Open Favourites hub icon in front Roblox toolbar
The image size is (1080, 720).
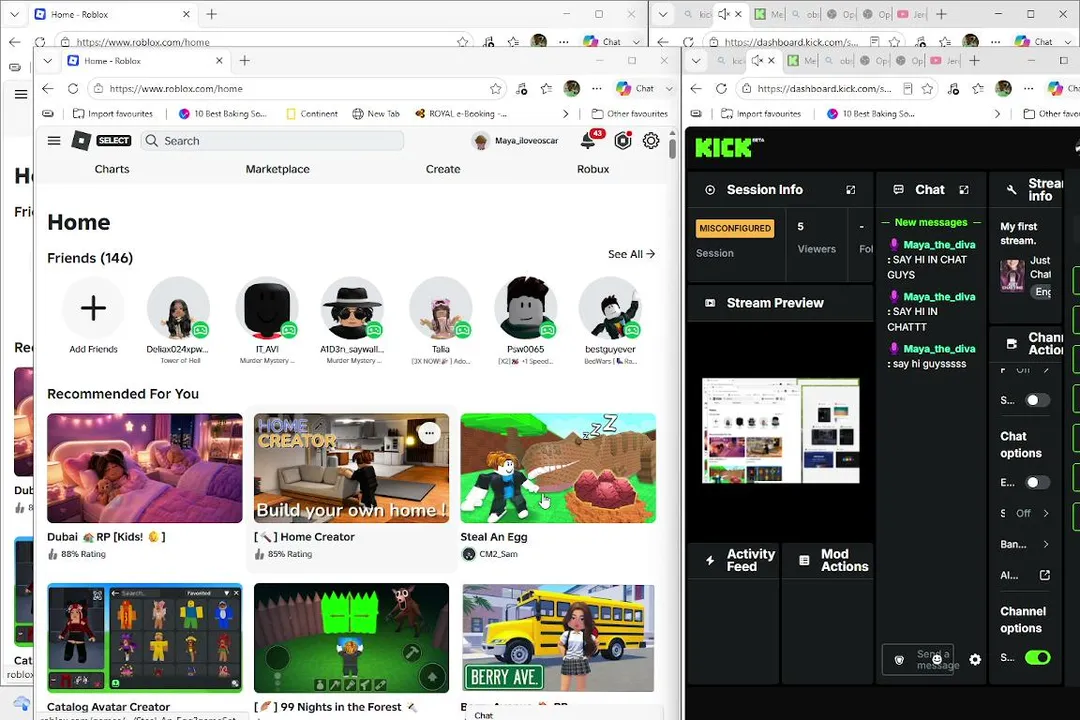click(546, 88)
